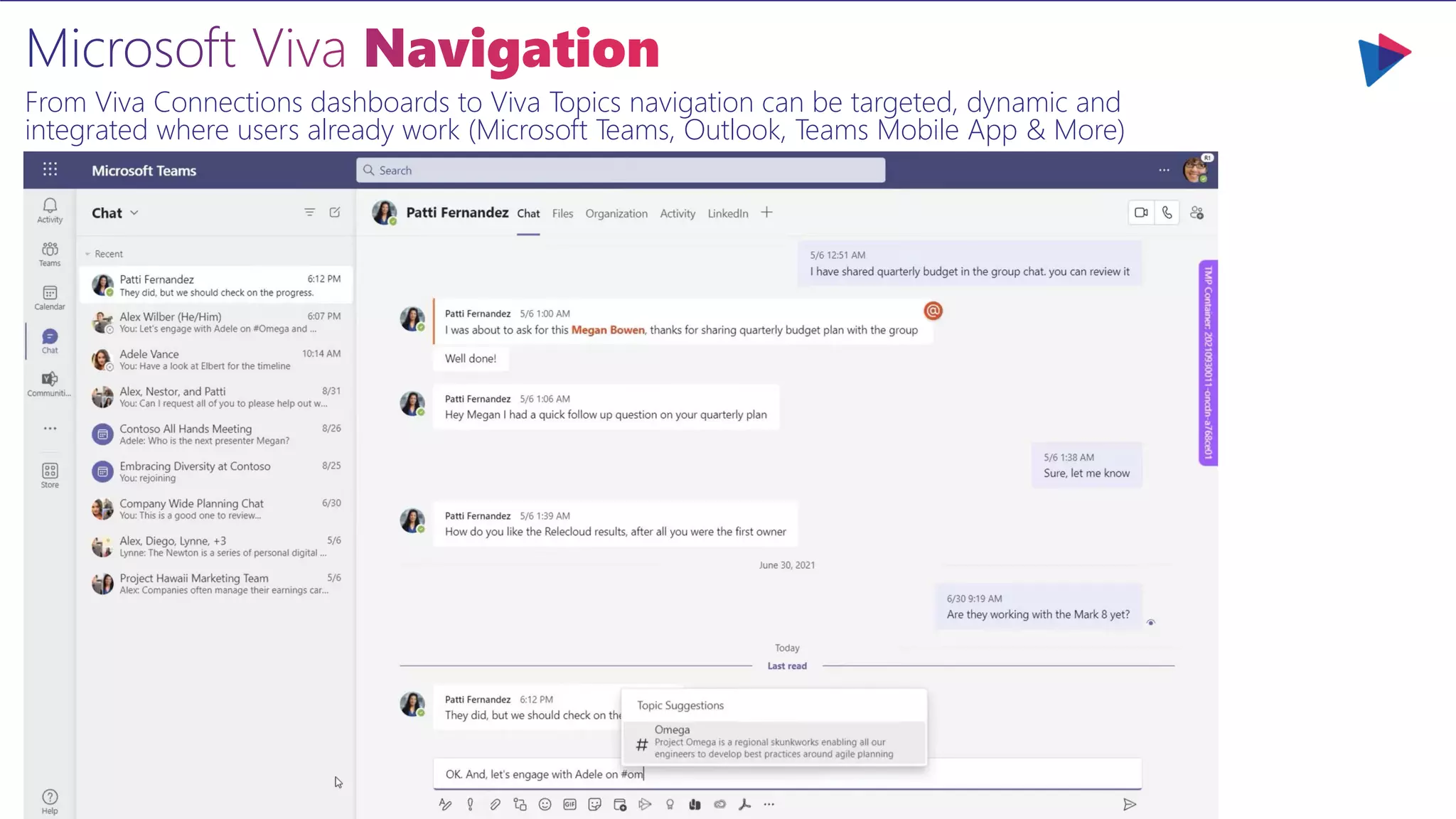The width and height of the screenshot is (1456, 819).
Task: Start a new chat with compose icon
Action: (x=335, y=213)
